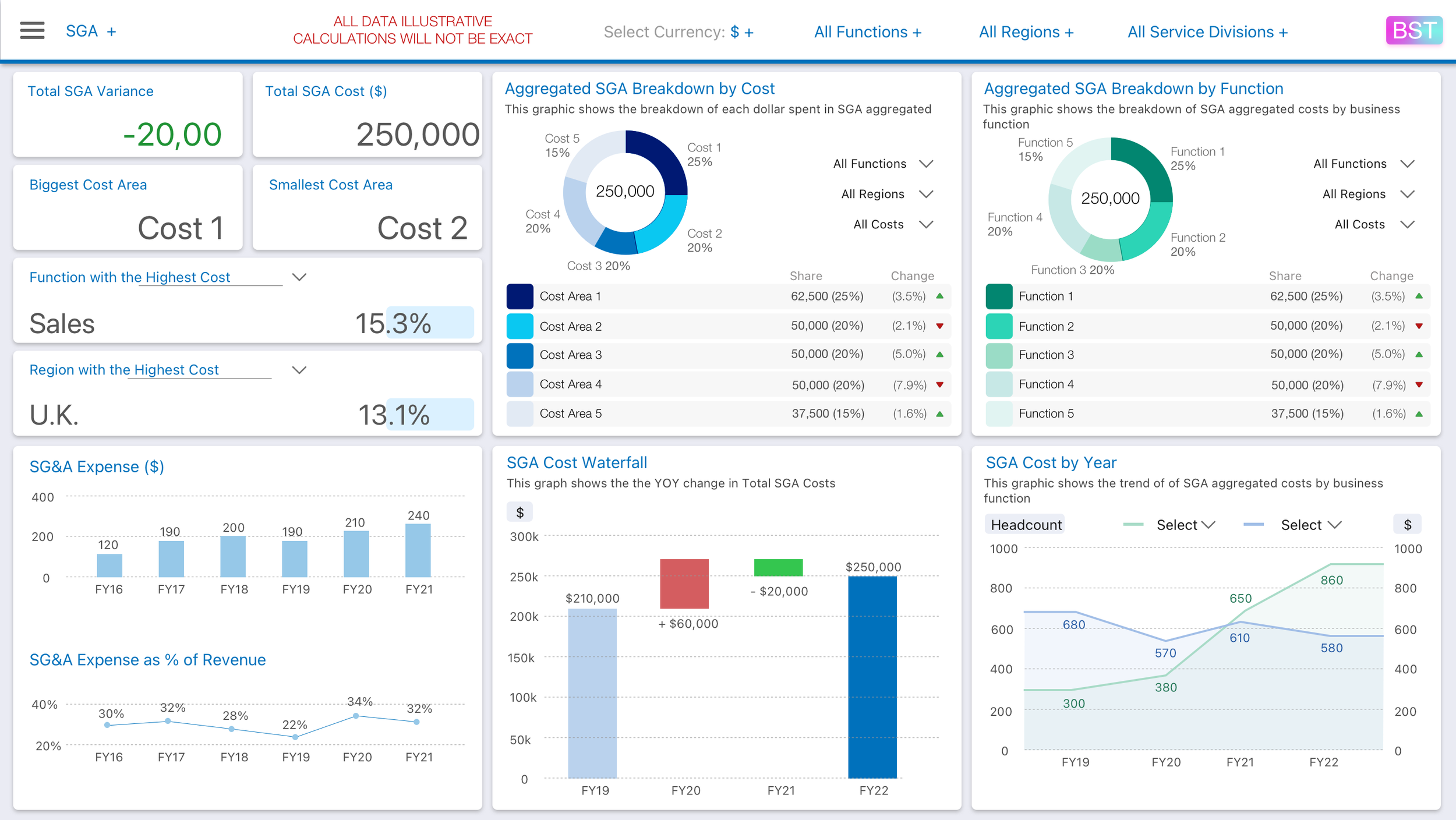Screen dimensions: 1456x820
Task: Click the BST logo badge
Action: [1413, 30]
